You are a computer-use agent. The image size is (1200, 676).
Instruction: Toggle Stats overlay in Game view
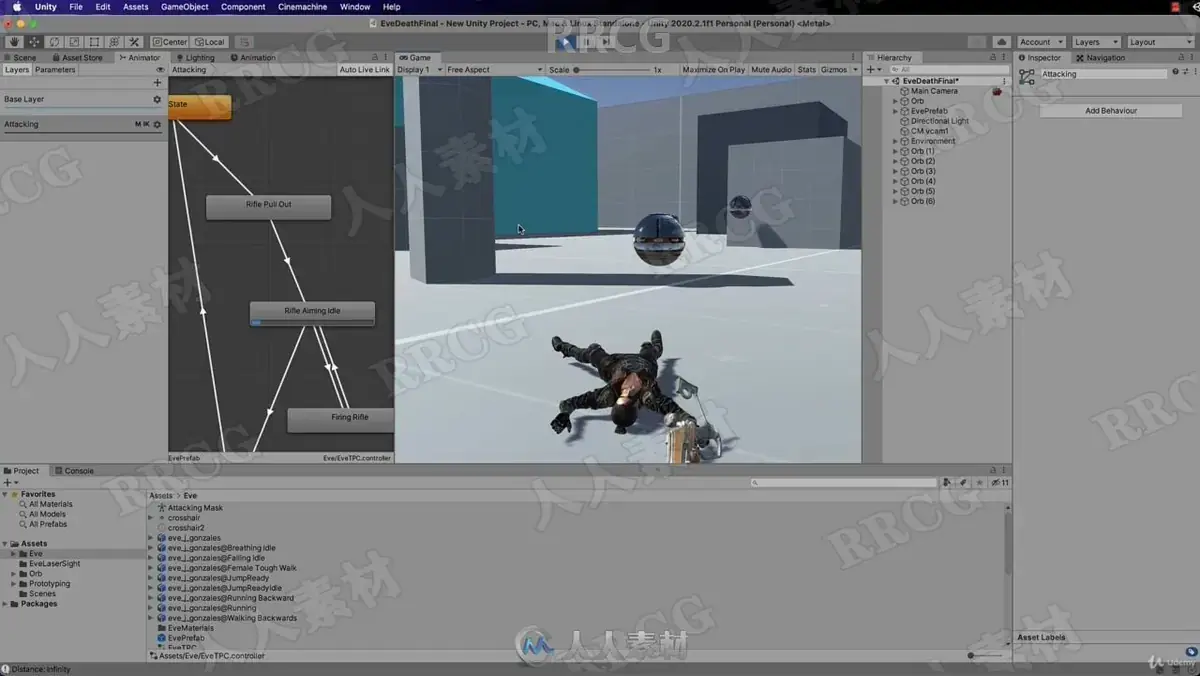(806, 70)
